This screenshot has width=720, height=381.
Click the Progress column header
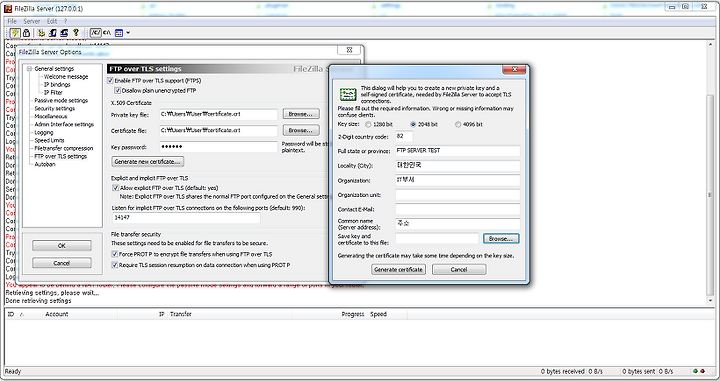coord(353,314)
